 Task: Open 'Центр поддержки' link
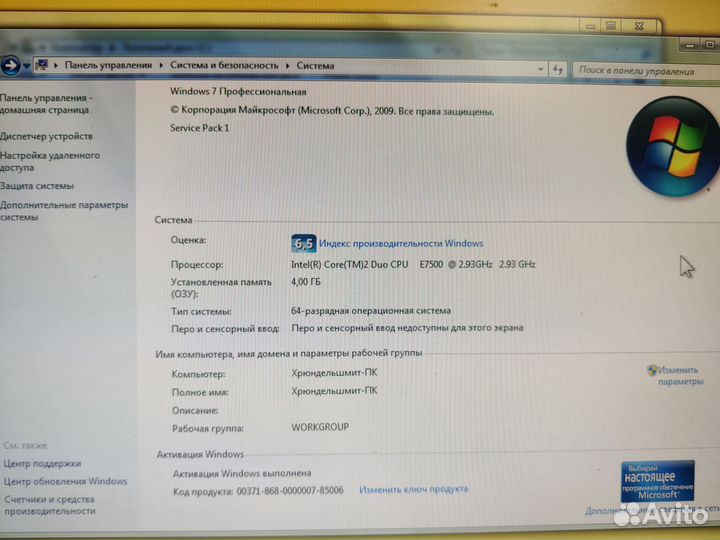pos(42,463)
